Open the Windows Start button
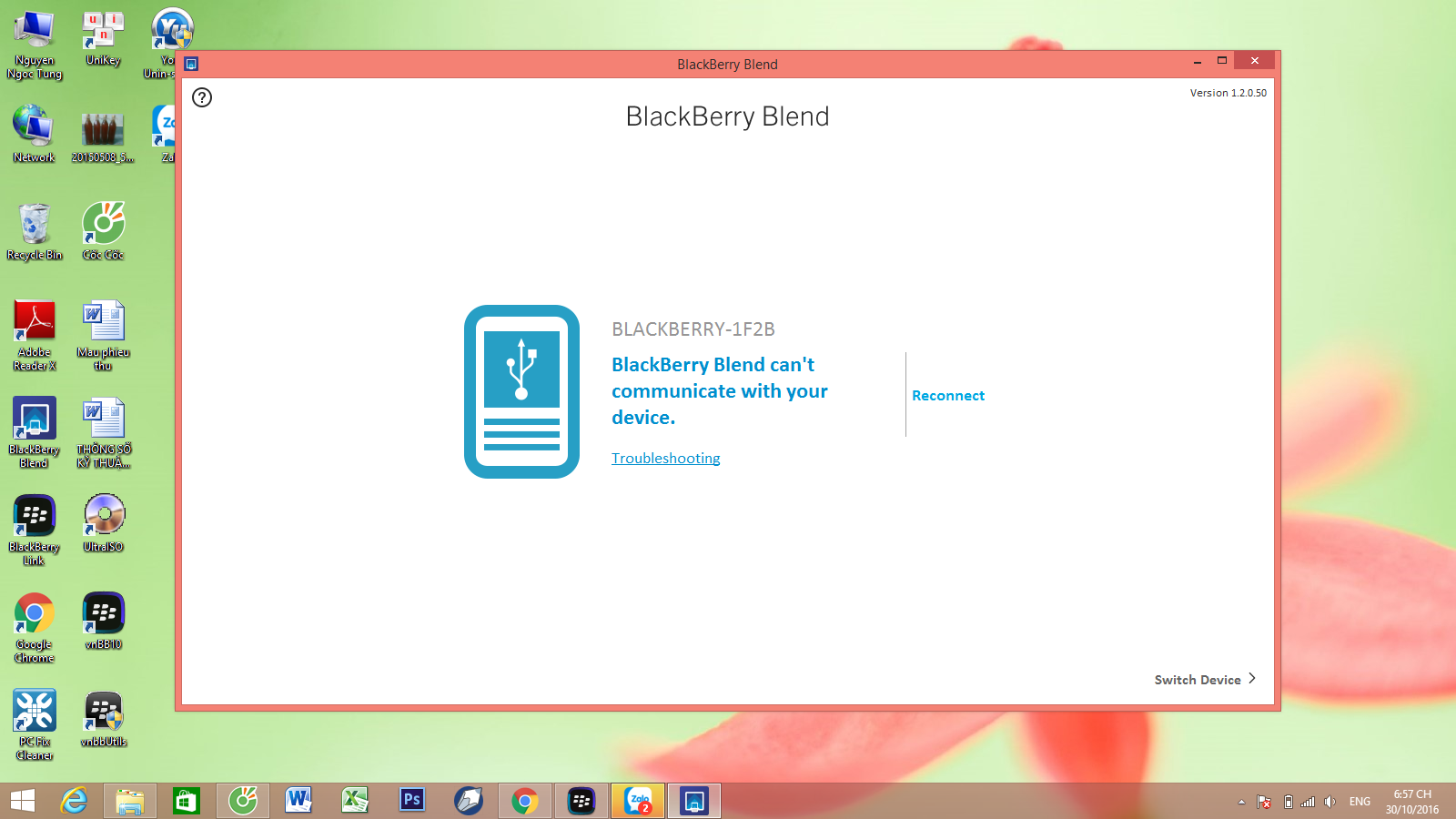 tap(23, 801)
